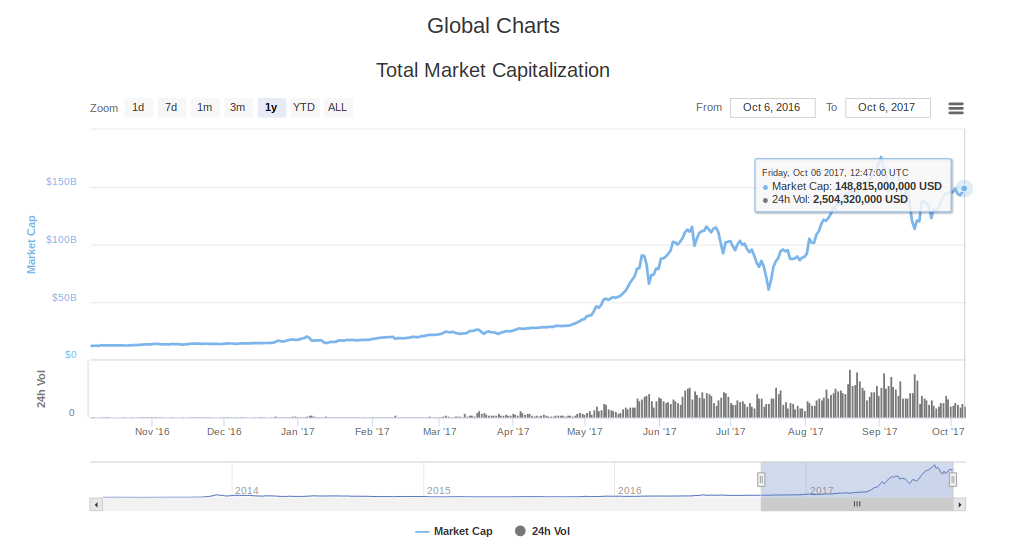Click the navigator scrollbar right arrow
This screenshot has width=1011, height=543.
959,505
